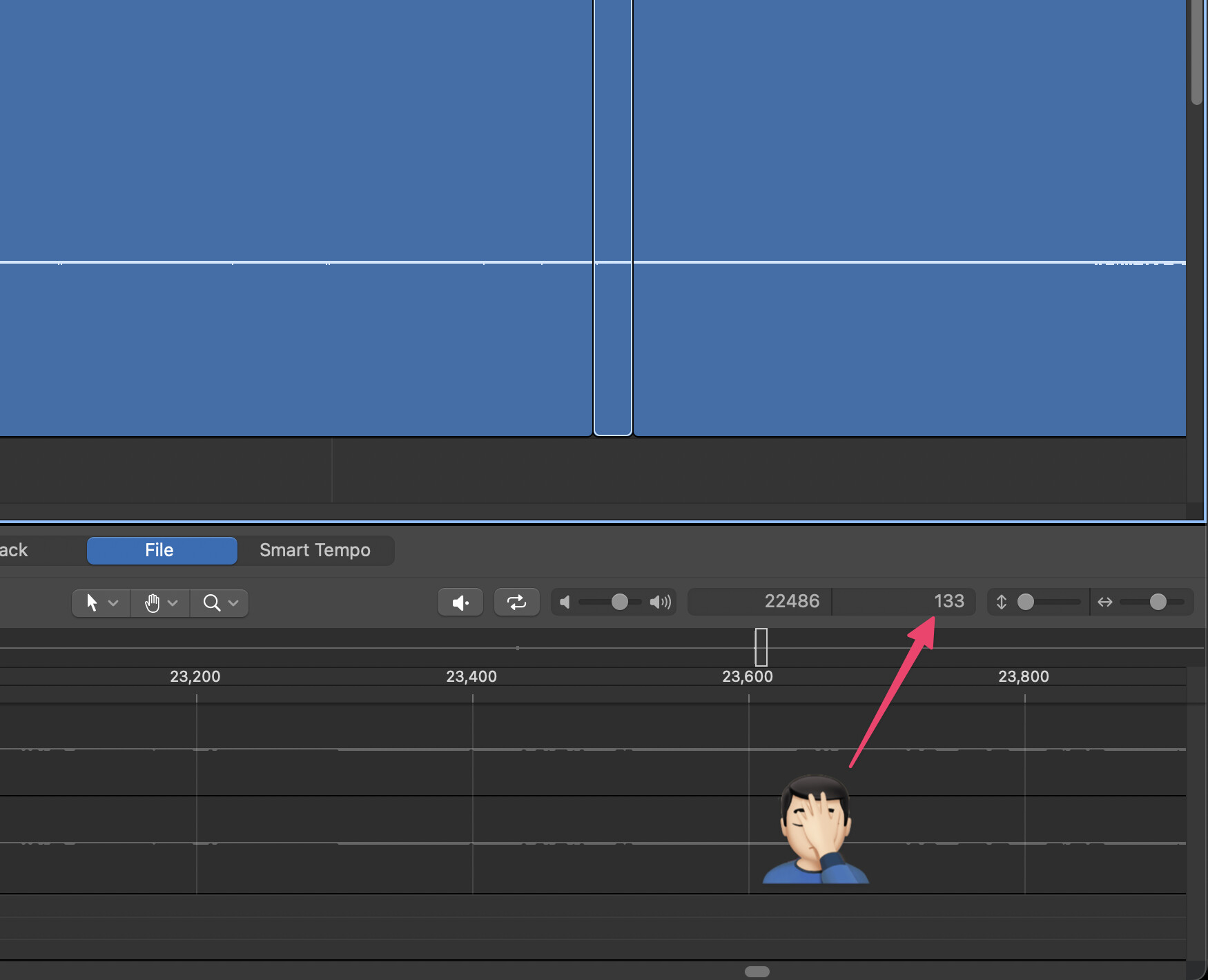Click the horizontal zoom slider knob
The image size is (1208, 980).
click(x=1158, y=602)
